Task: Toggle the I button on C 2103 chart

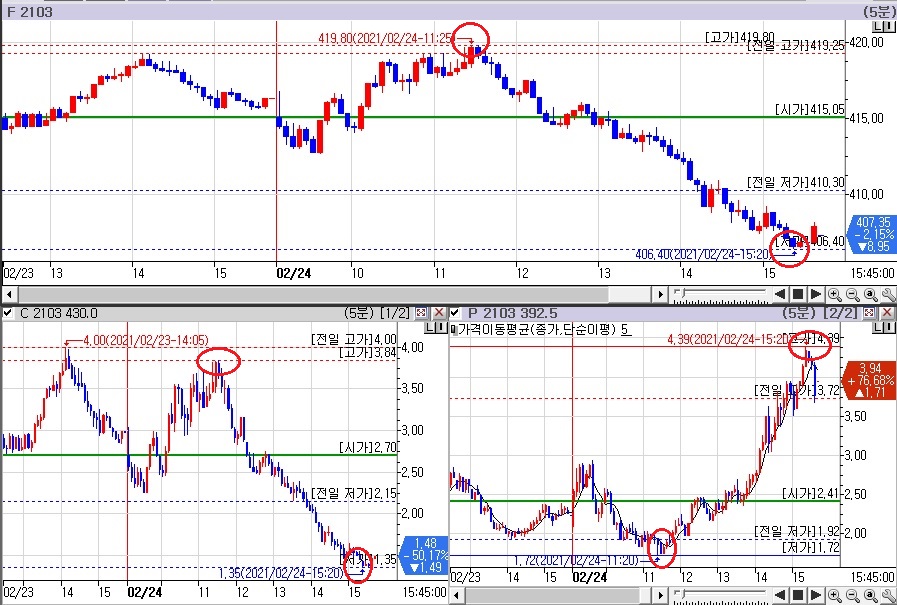Action: click(441, 328)
